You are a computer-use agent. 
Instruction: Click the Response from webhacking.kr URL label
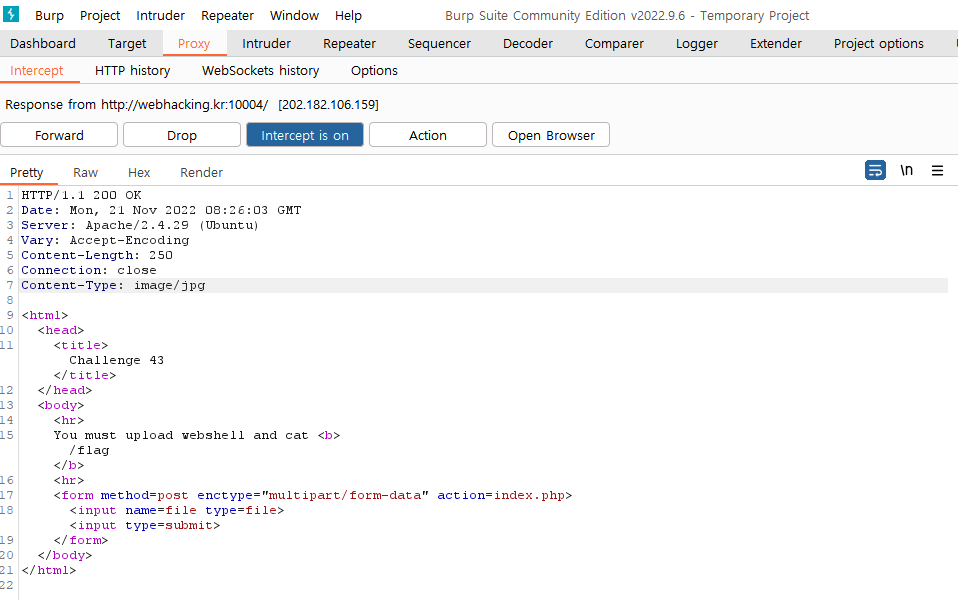coord(192,104)
